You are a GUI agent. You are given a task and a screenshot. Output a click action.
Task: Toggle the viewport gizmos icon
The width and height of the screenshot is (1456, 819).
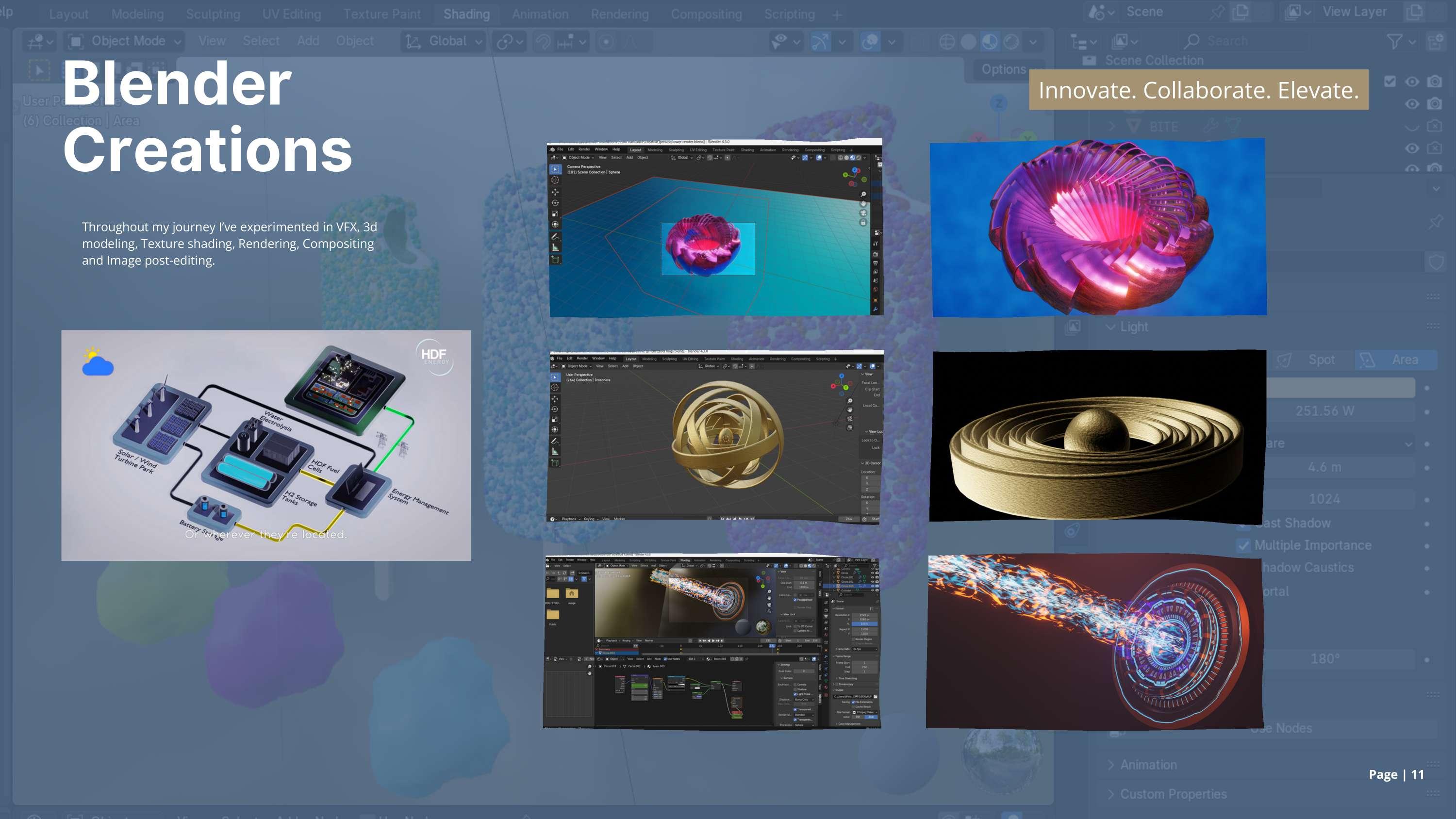click(820, 41)
